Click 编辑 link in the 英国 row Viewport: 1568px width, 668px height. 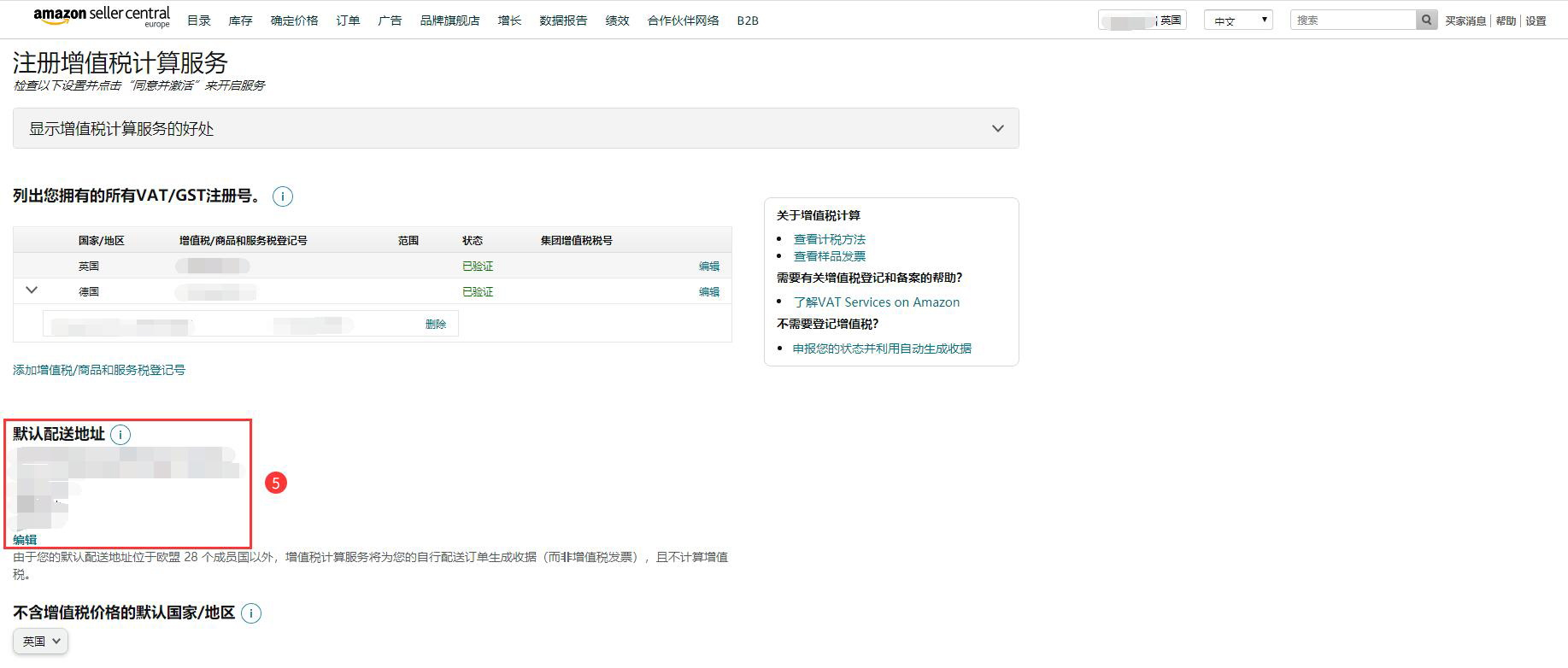pos(709,266)
